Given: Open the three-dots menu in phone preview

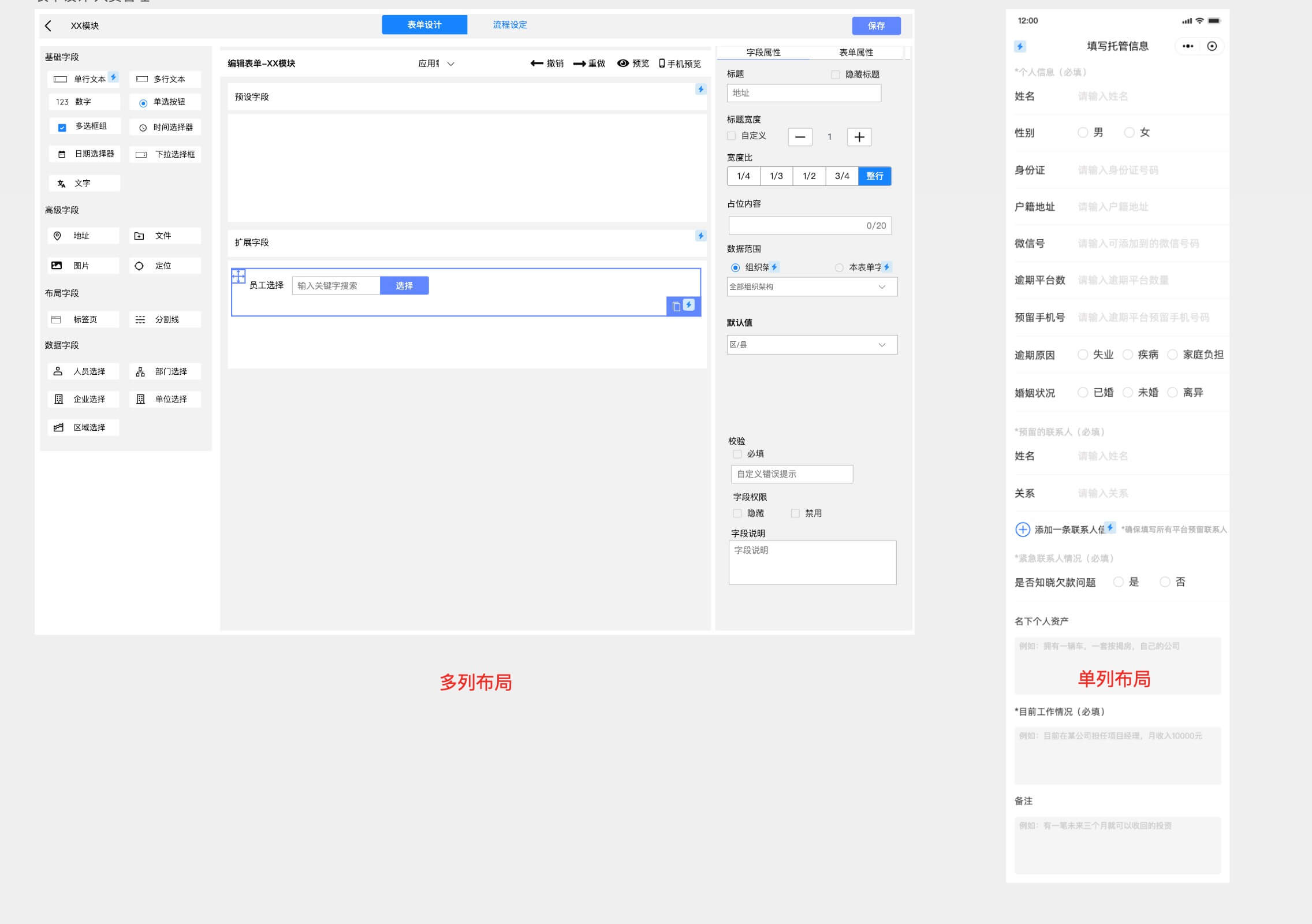Looking at the screenshot, I should (1188, 46).
